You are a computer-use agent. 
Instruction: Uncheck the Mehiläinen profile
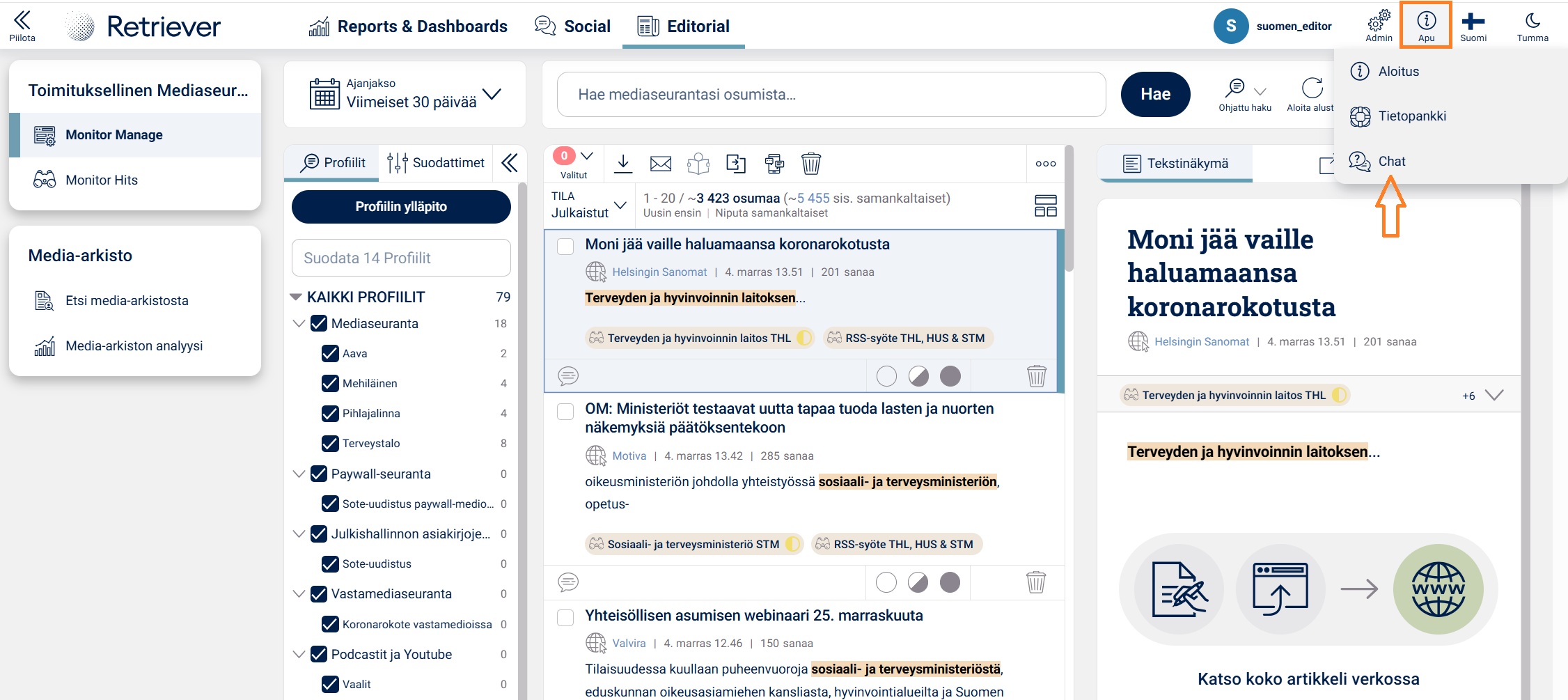(x=330, y=383)
